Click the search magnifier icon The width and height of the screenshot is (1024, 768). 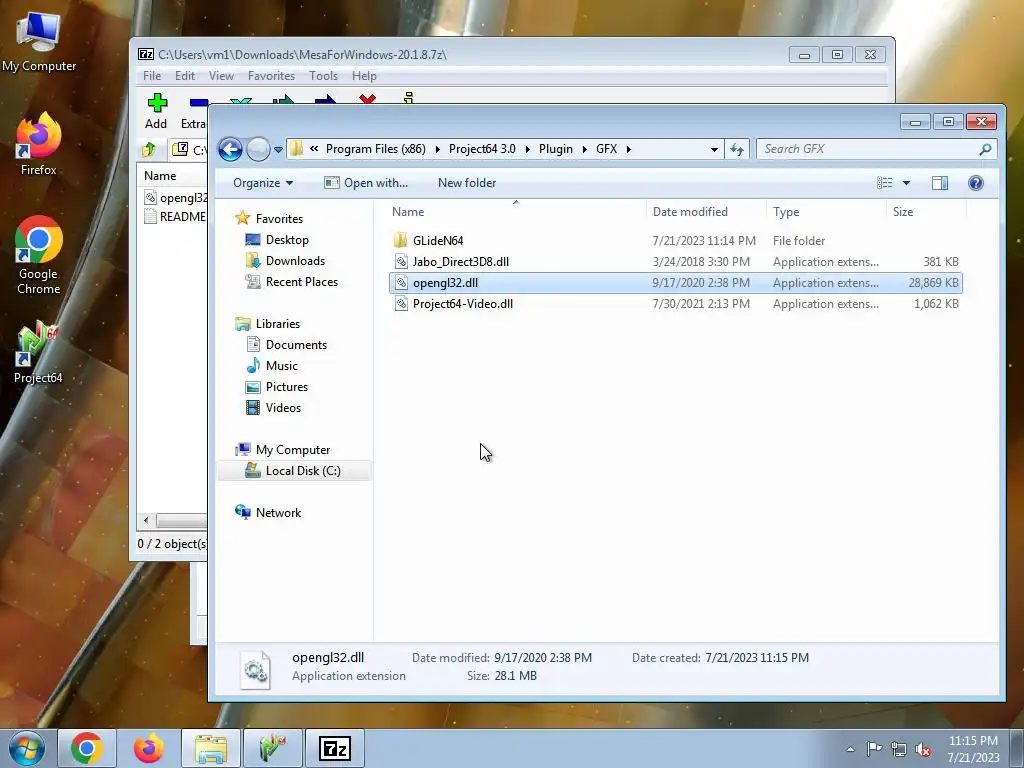point(985,149)
